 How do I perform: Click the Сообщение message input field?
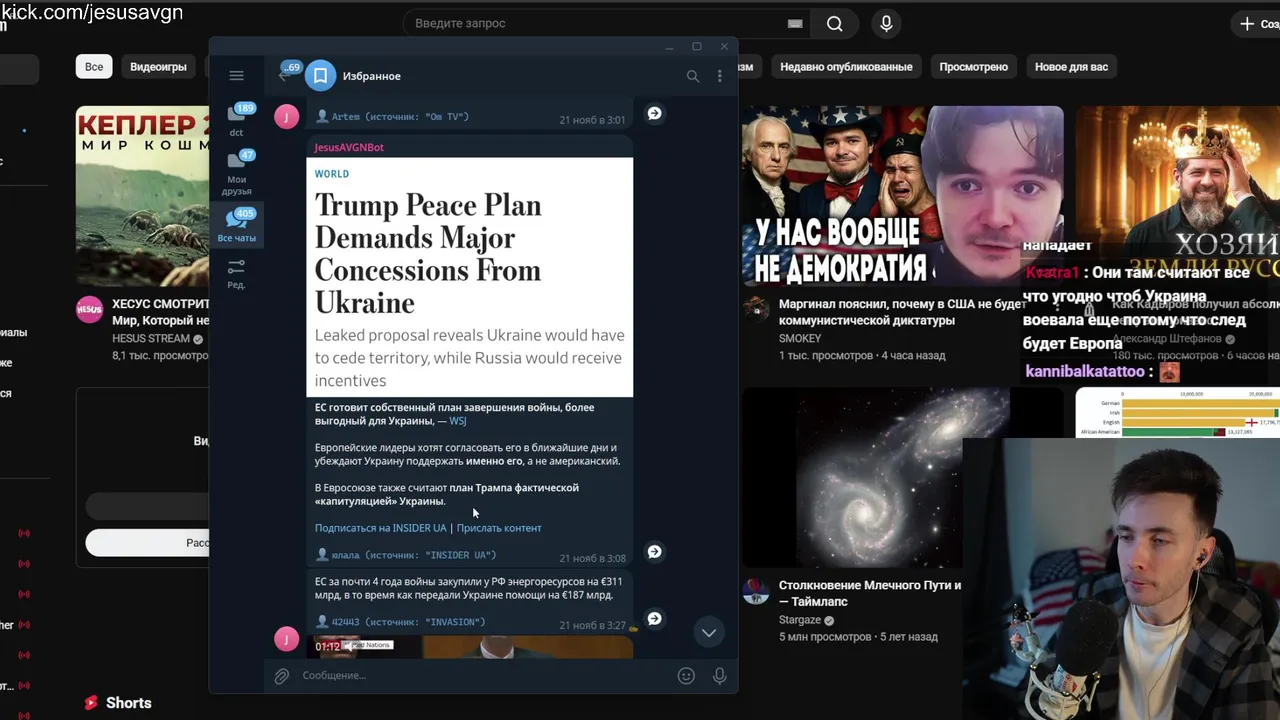click(x=485, y=676)
